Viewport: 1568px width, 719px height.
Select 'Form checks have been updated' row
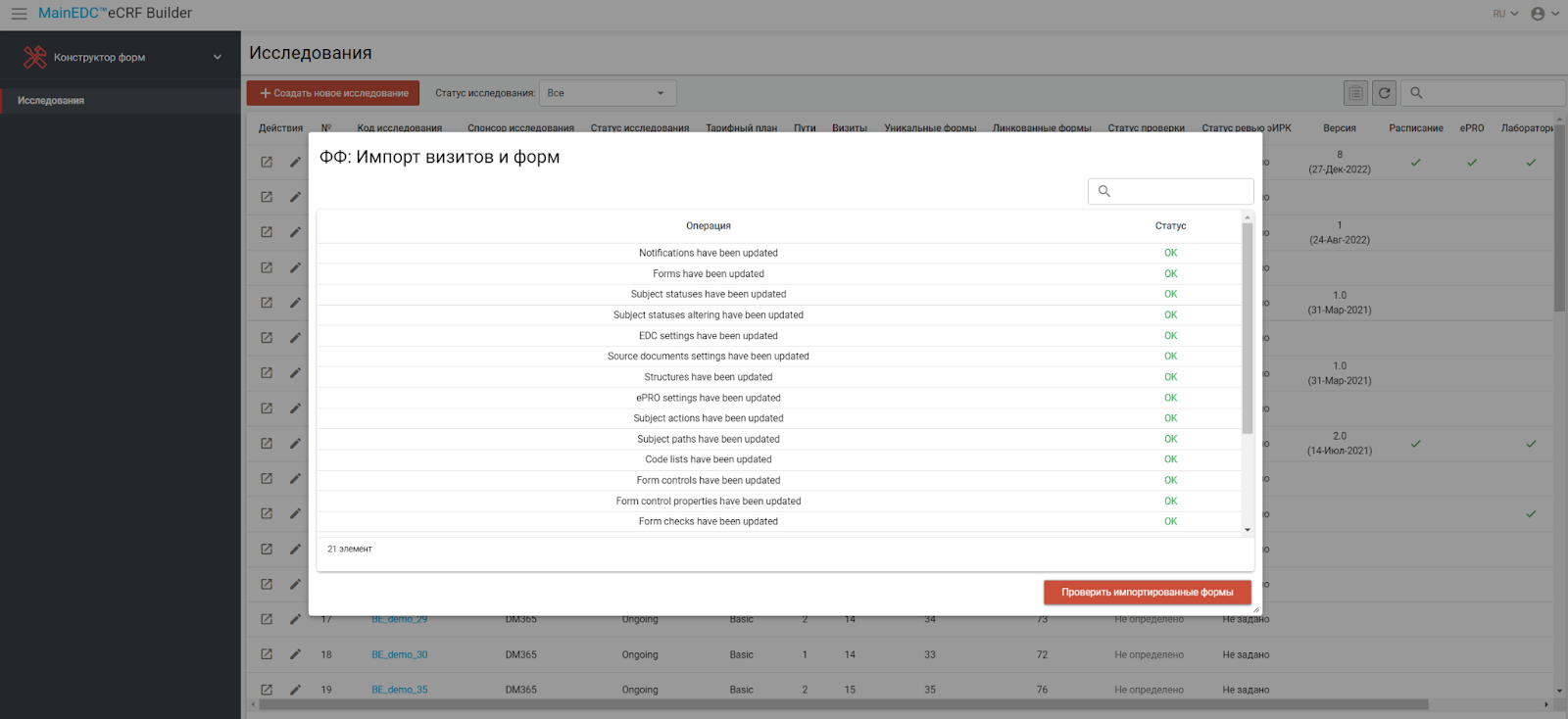(779, 521)
